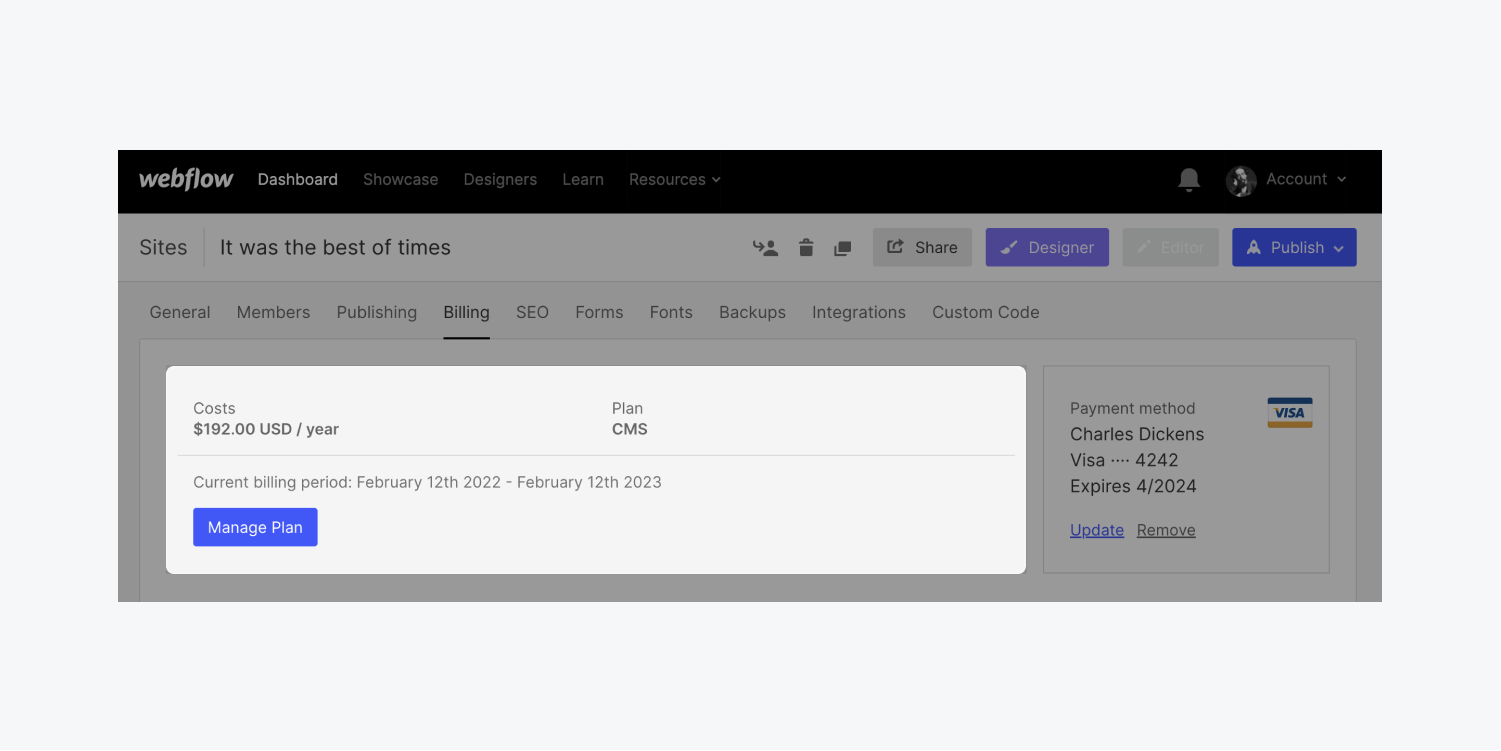Go to the Backups tab
This screenshot has width=1501, height=751.
752,312
